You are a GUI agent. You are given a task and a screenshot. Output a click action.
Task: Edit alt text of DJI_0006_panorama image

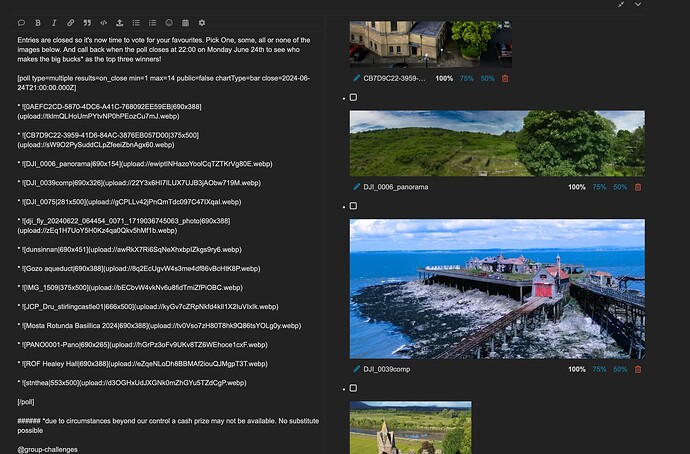(356, 187)
